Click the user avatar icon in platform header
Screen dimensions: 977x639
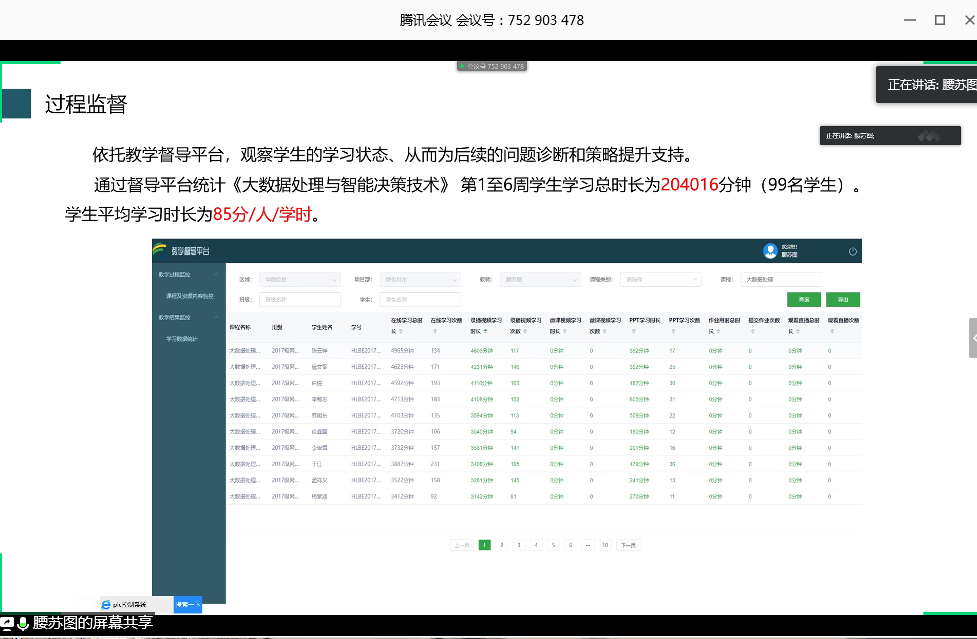770,251
